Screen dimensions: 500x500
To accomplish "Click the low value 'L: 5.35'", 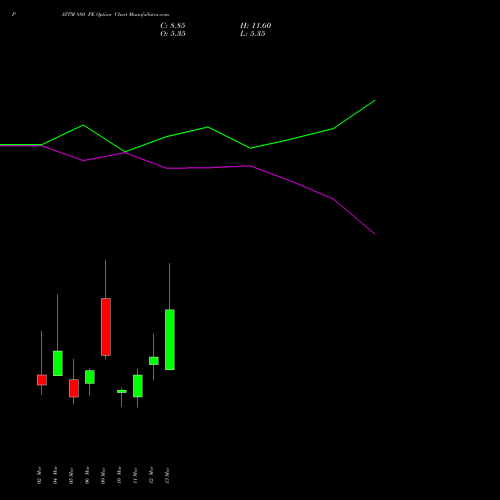I will pyautogui.click(x=253, y=34).
